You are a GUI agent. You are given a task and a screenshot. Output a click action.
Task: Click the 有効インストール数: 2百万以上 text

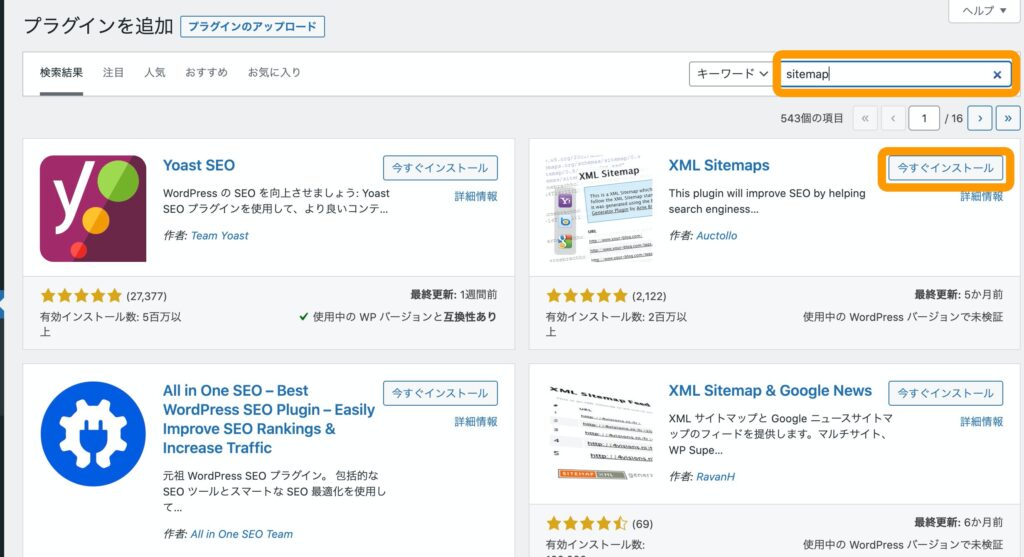[616, 324]
